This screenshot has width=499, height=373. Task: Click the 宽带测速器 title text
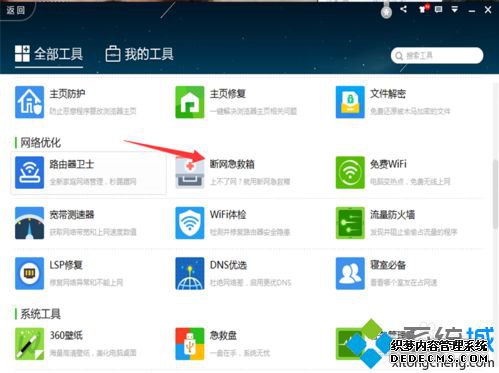coord(72,215)
